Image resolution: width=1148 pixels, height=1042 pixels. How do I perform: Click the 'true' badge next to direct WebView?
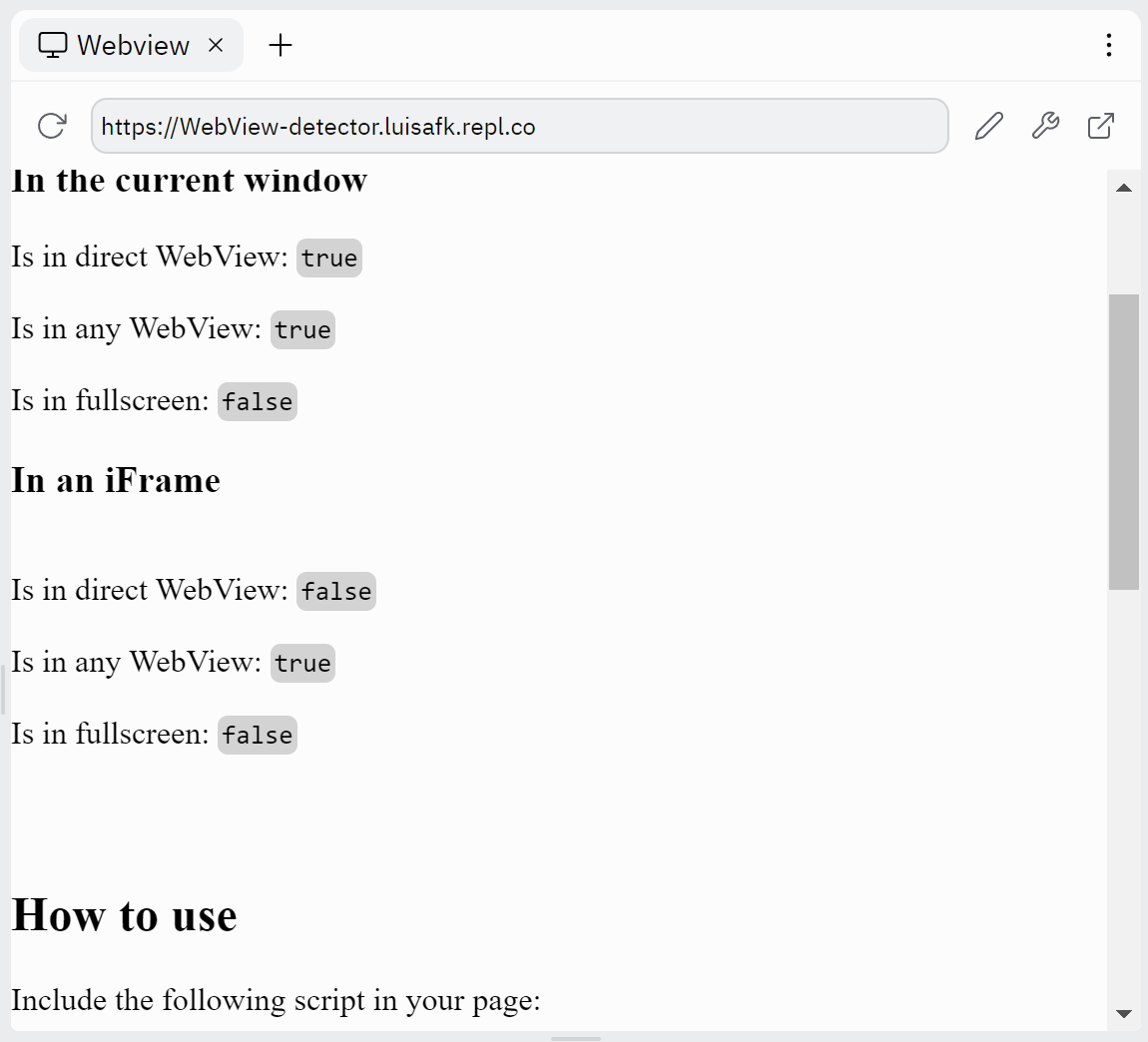click(328, 258)
